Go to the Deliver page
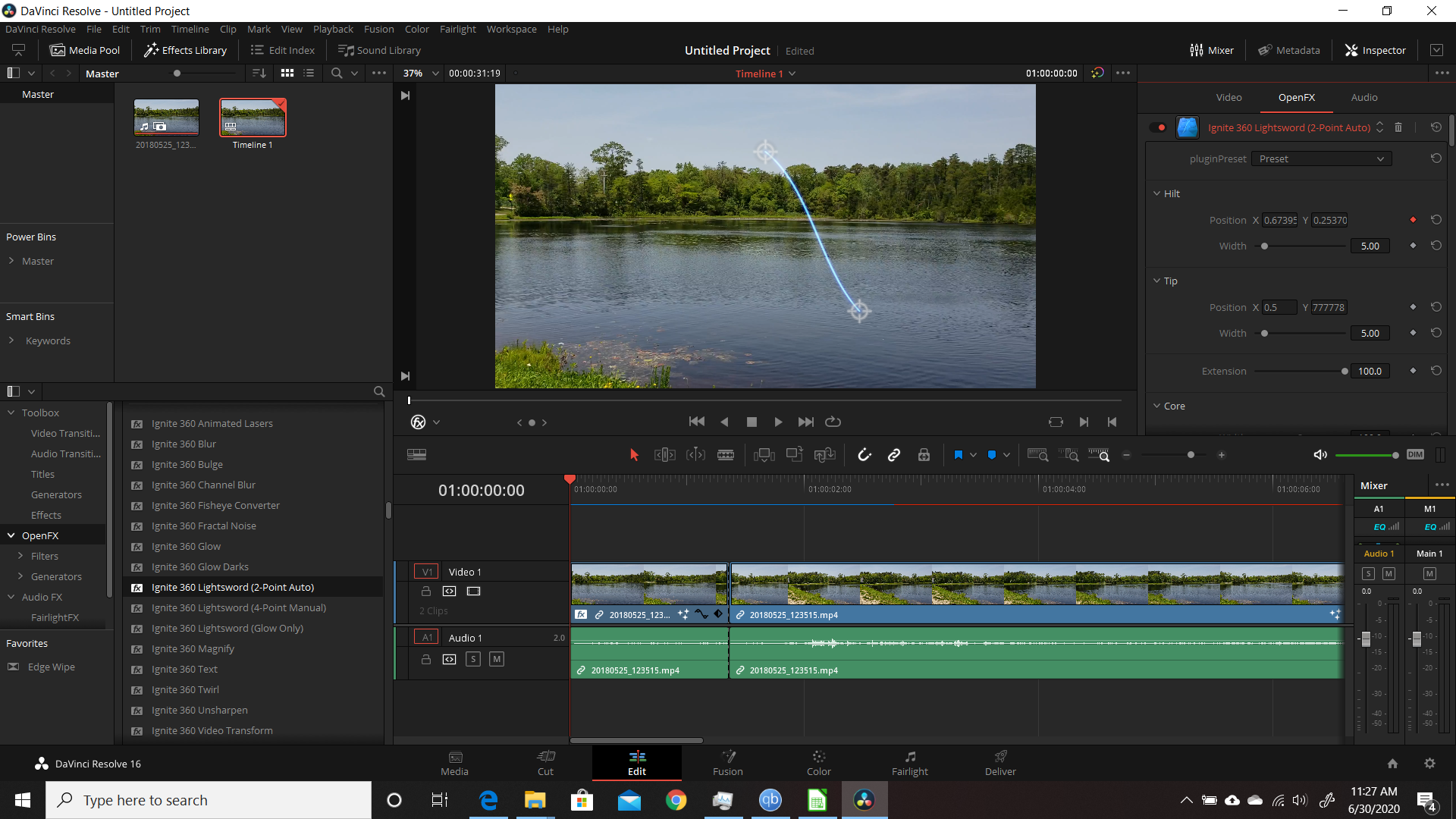 tap(1000, 763)
